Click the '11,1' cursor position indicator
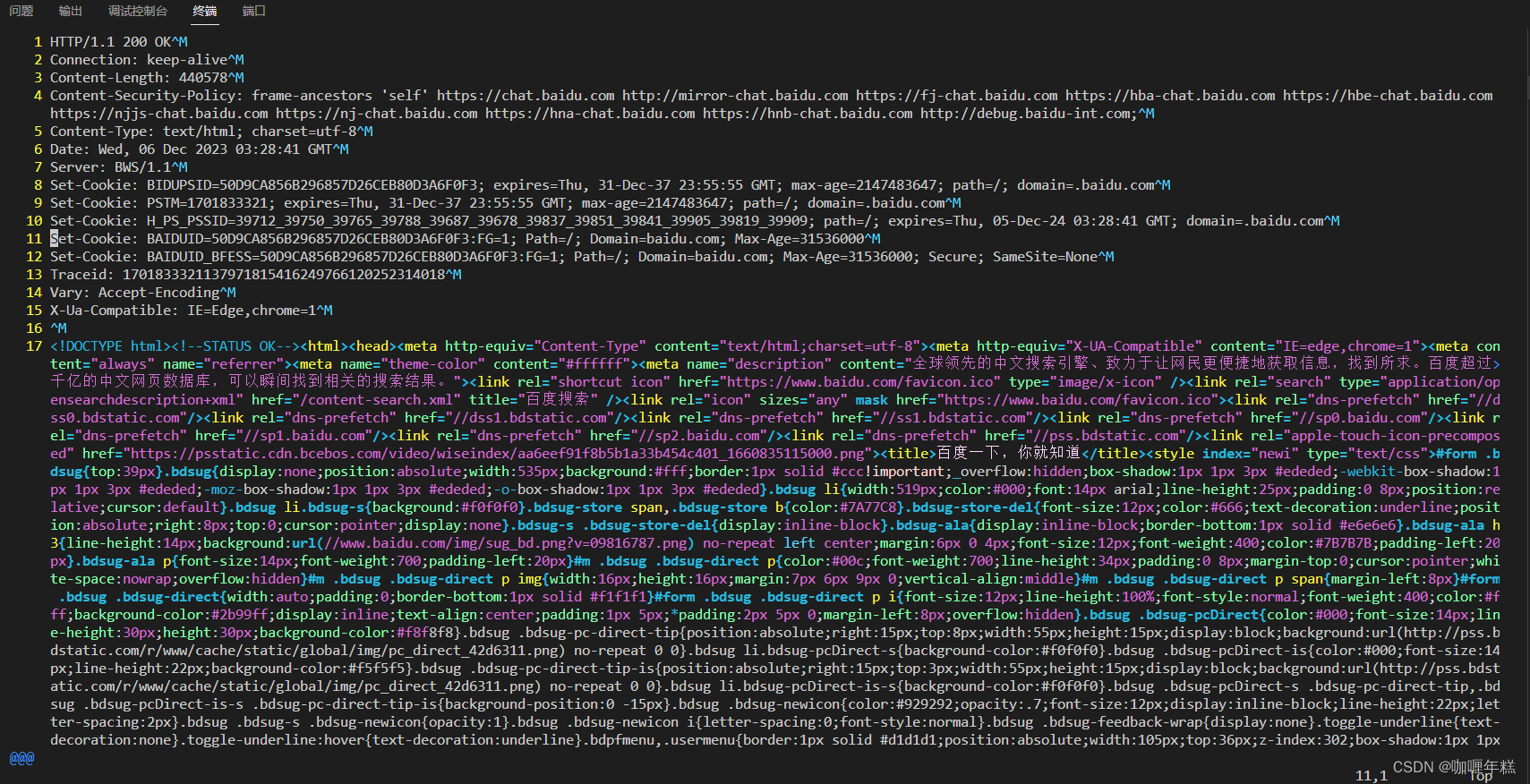This screenshot has width=1530, height=784. pyautogui.click(x=1371, y=775)
